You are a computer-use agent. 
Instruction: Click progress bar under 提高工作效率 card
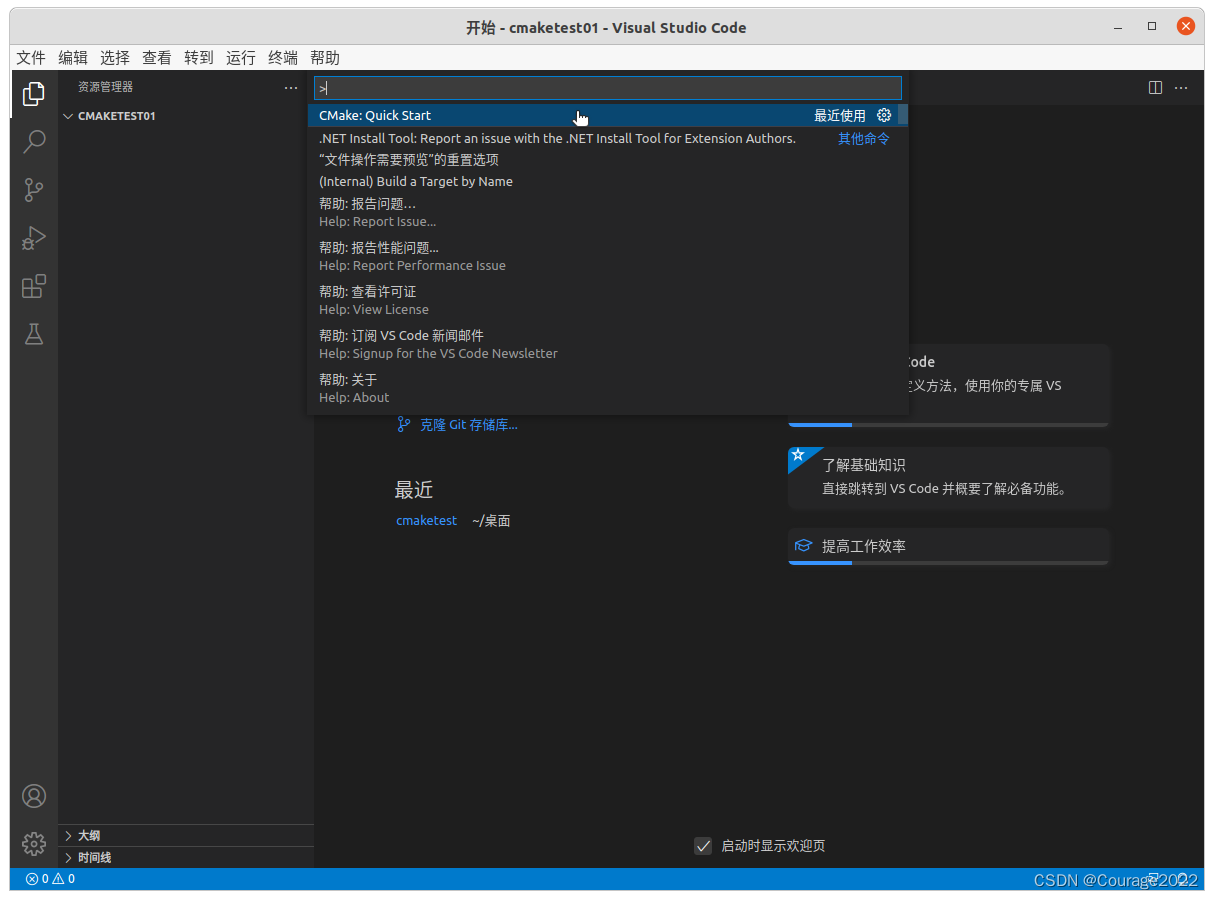[x=949, y=563]
